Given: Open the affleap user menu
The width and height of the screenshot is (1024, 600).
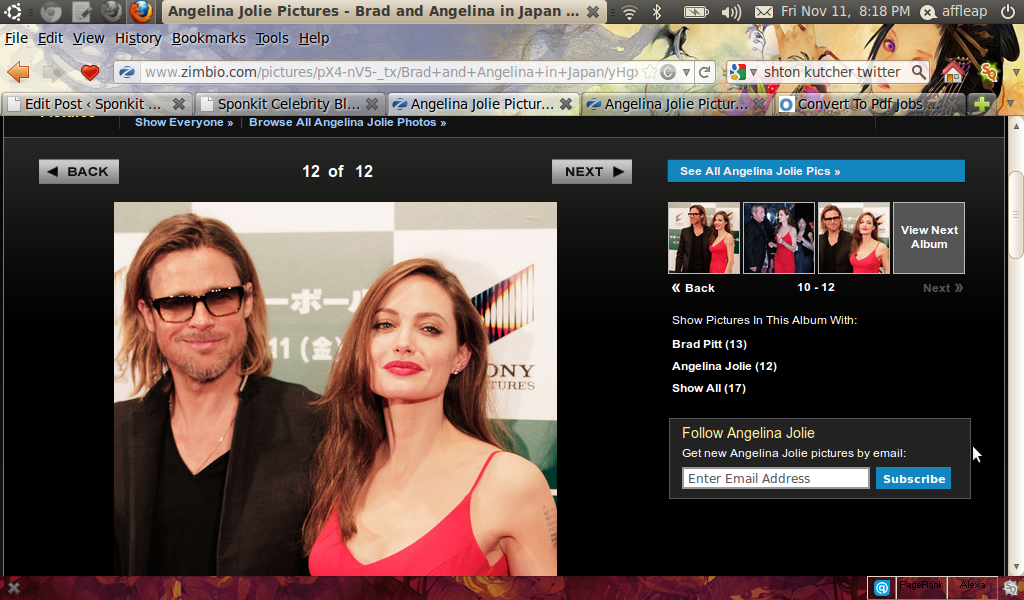Looking at the screenshot, I should [x=954, y=11].
